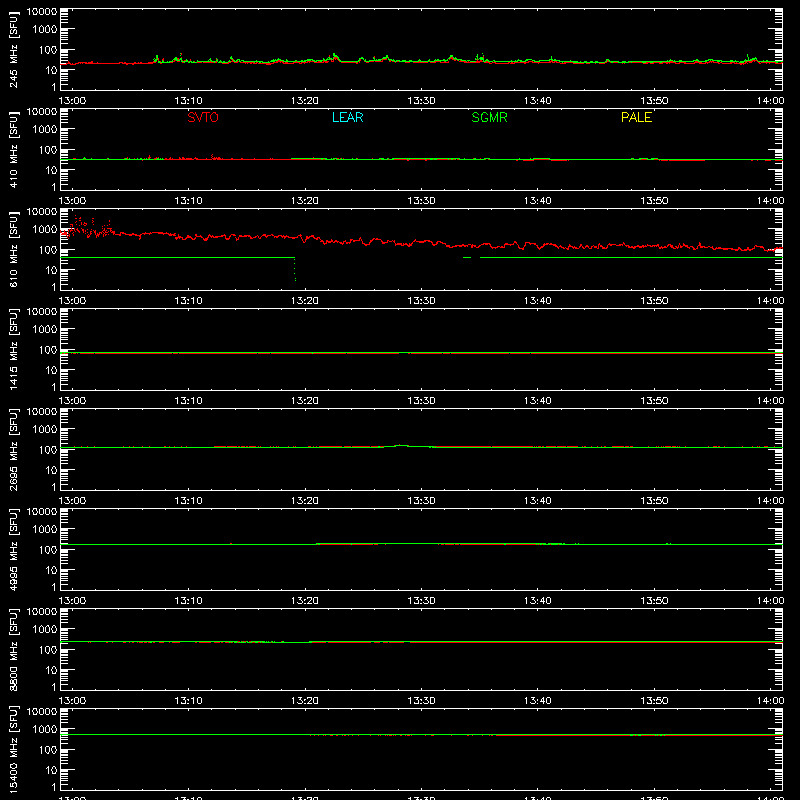Select the 4995 MHz [SFU] axis label
This screenshot has width=800, height=800.
tap(14, 549)
